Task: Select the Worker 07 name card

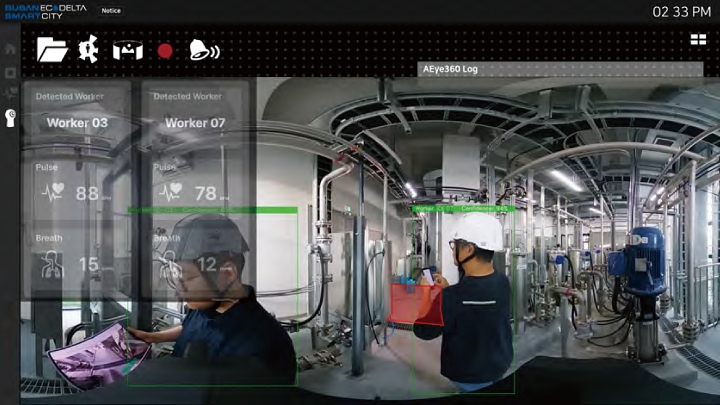Action: tap(195, 123)
